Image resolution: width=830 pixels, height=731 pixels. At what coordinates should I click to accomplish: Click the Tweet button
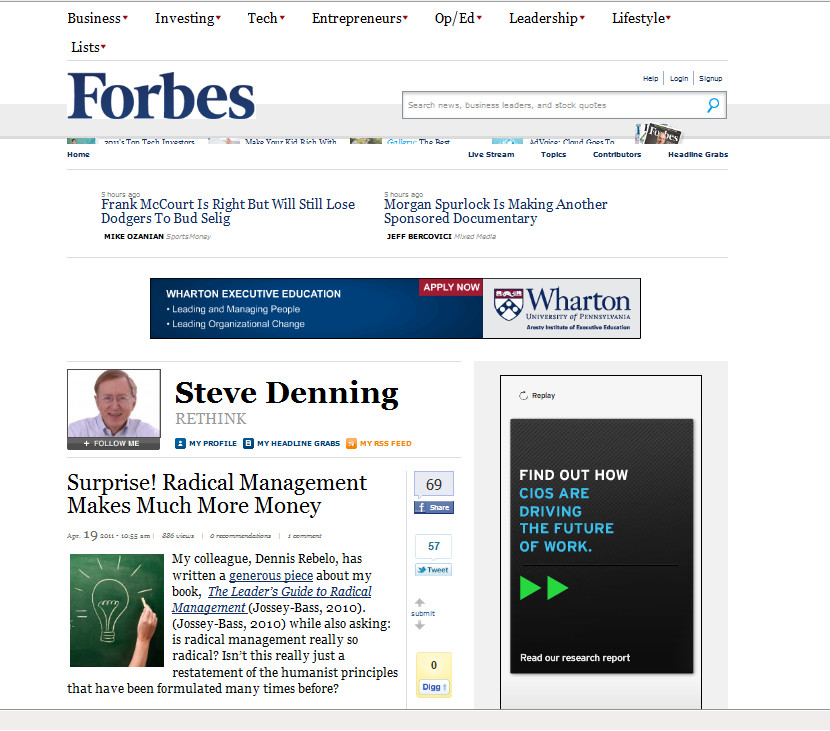pyautogui.click(x=434, y=570)
